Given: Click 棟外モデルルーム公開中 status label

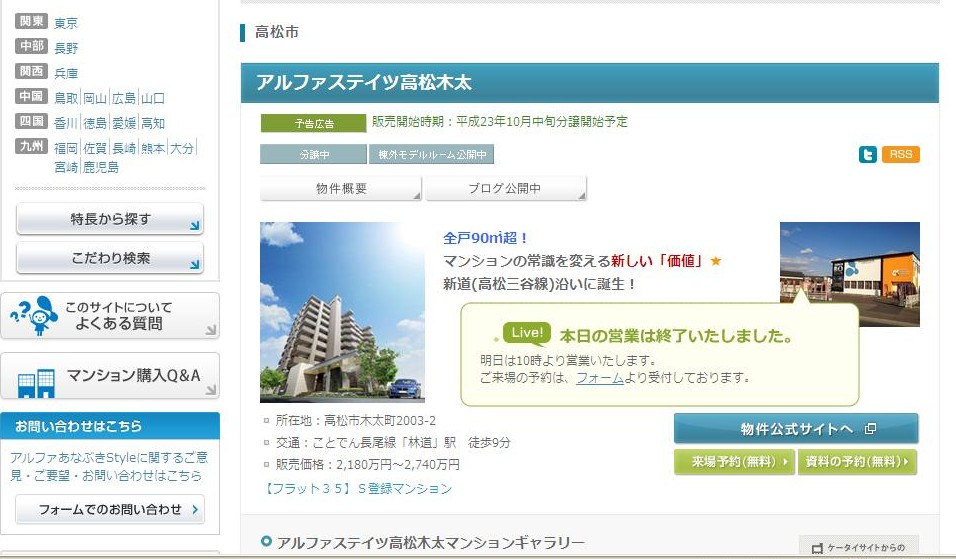Looking at the screenshot, I should click(432, 154).
